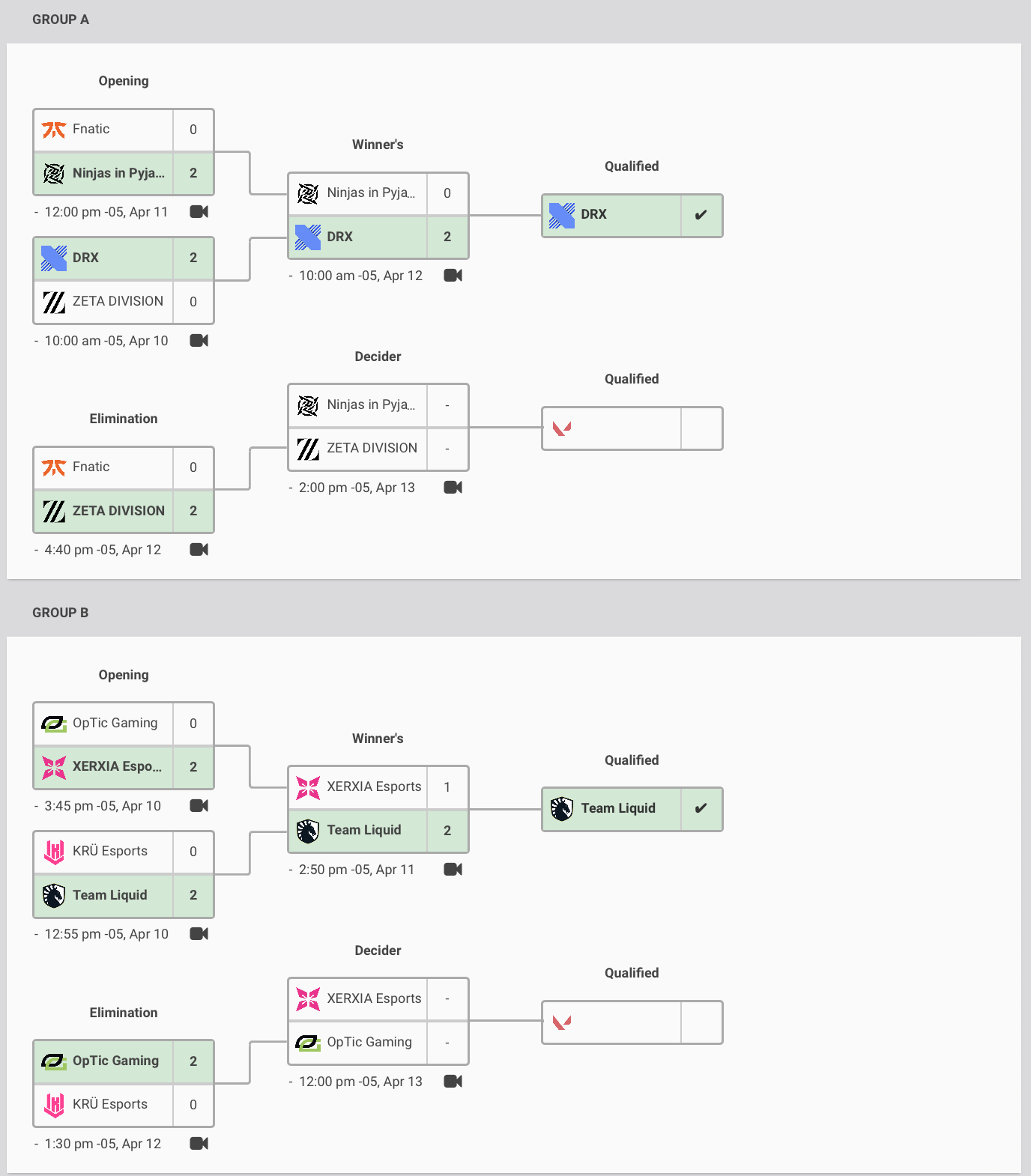Click Team Liquid logo in Group B Qualified box
This screenshot has height=1176, width=1031.
(562, 809)
